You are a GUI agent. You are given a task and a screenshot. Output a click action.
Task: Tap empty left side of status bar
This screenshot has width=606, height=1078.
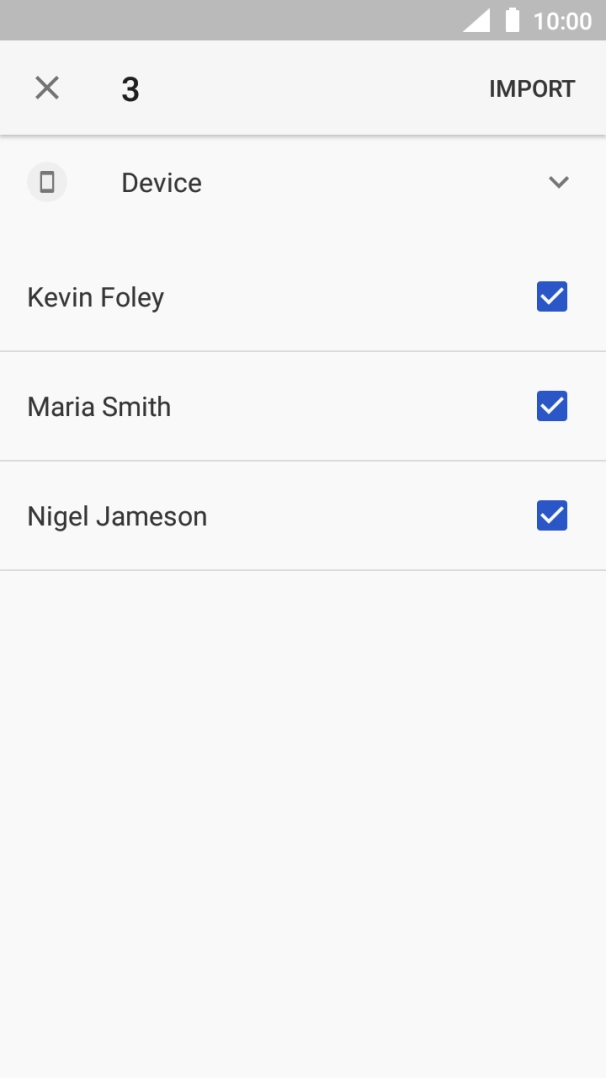click(200, 20)
